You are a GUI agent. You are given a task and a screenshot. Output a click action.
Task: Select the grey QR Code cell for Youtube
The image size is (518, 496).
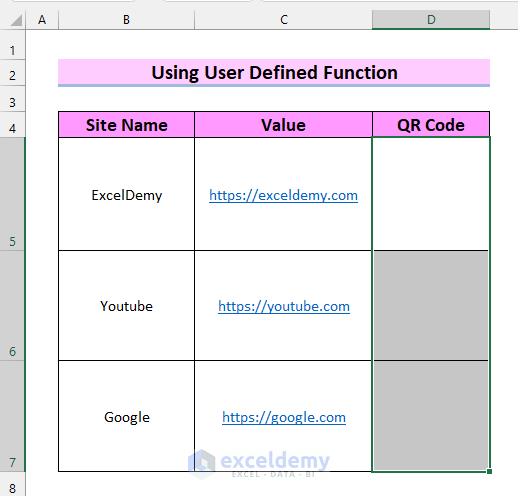[431, 306]
